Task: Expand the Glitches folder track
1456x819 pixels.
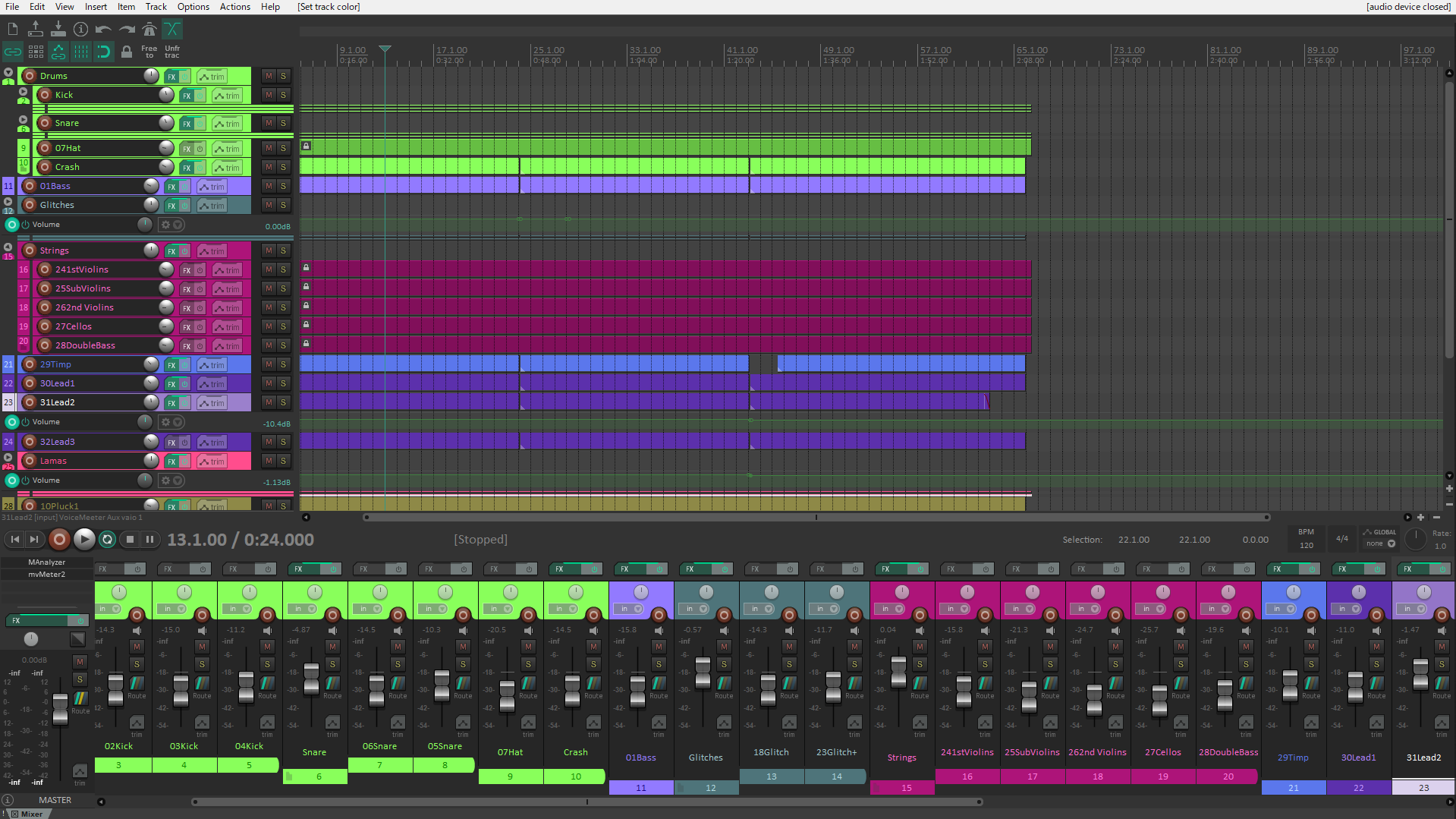Action: pos(8,202)
